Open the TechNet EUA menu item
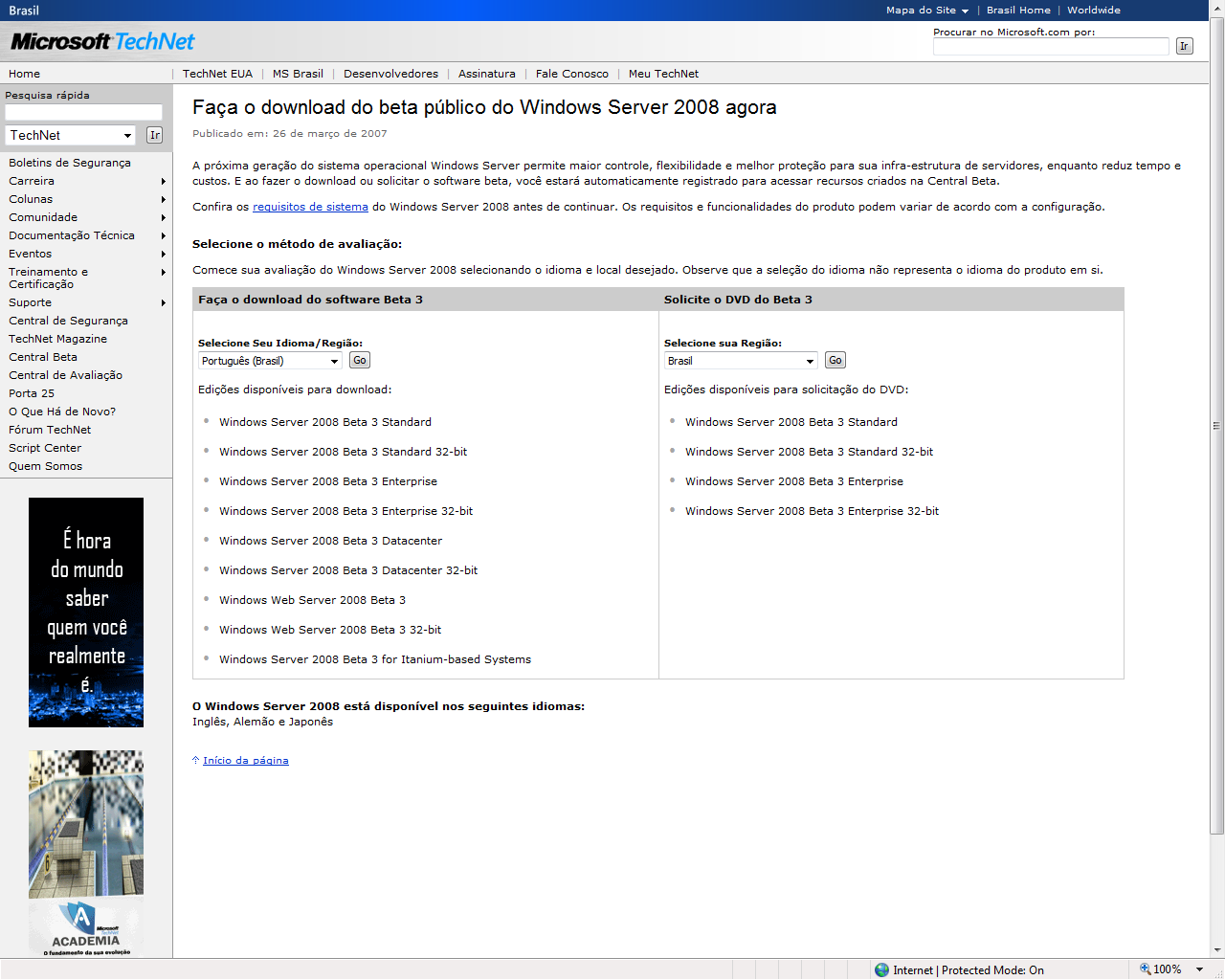The height and width of the screenshot is (980, 1225). [217, 74]
